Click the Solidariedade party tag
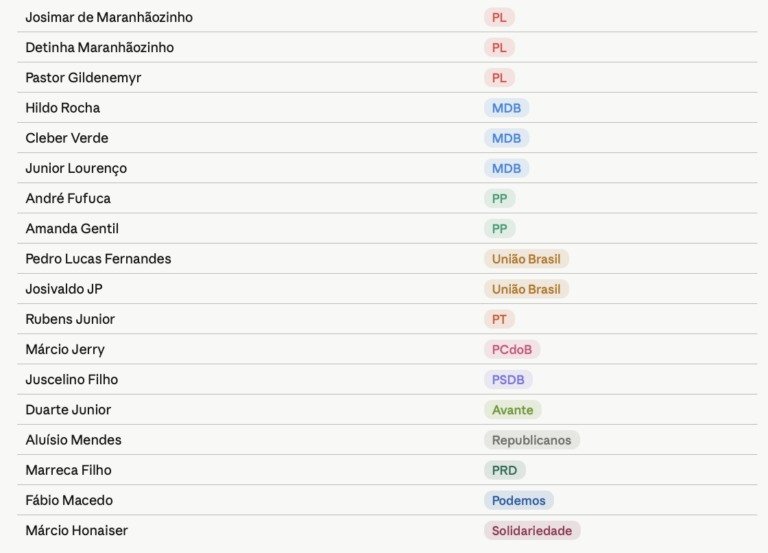This screenshot has height=553, width=768. (x=532, y=530)
